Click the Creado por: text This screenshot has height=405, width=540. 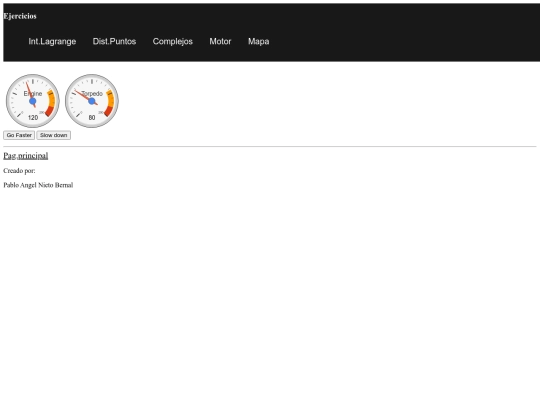click(x=19, y=171)
